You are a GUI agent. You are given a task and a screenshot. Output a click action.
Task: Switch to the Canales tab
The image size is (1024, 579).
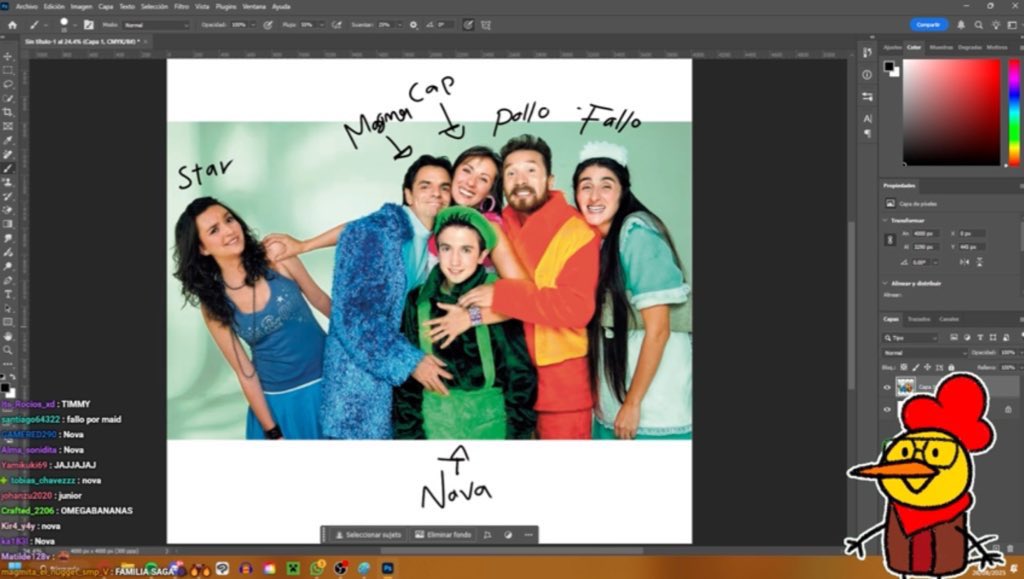[x=949, y=319]
